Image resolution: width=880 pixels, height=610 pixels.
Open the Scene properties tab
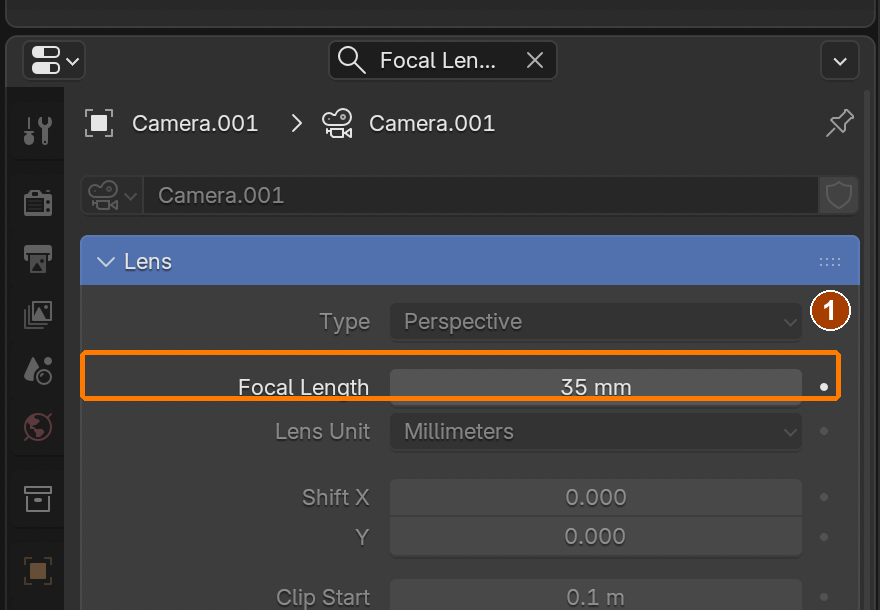click(38, 370)
